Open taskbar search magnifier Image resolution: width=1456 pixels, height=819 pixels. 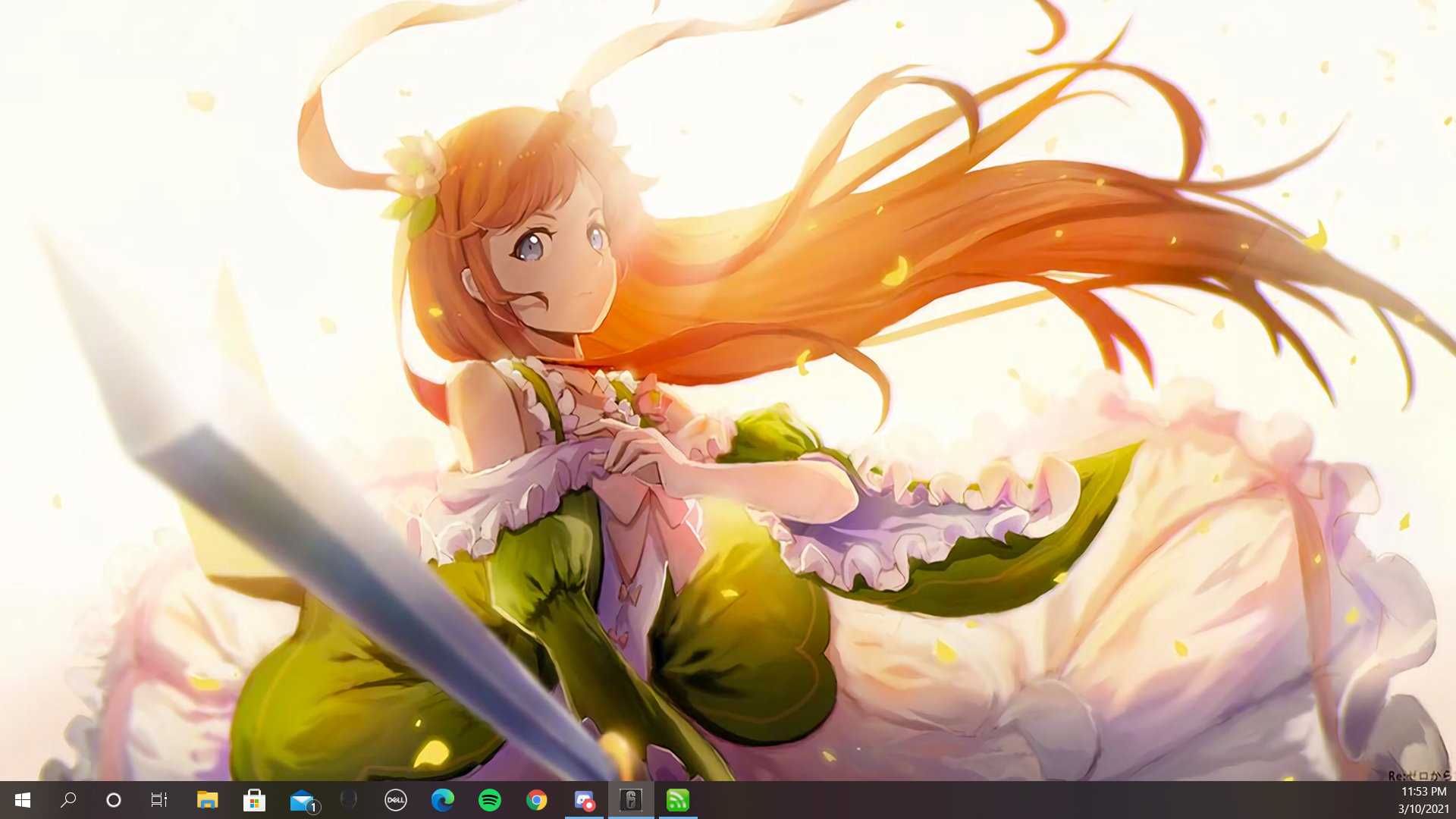[68, 800]
